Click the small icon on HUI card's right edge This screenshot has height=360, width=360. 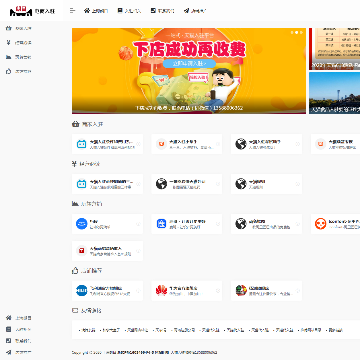pos(139,291)
